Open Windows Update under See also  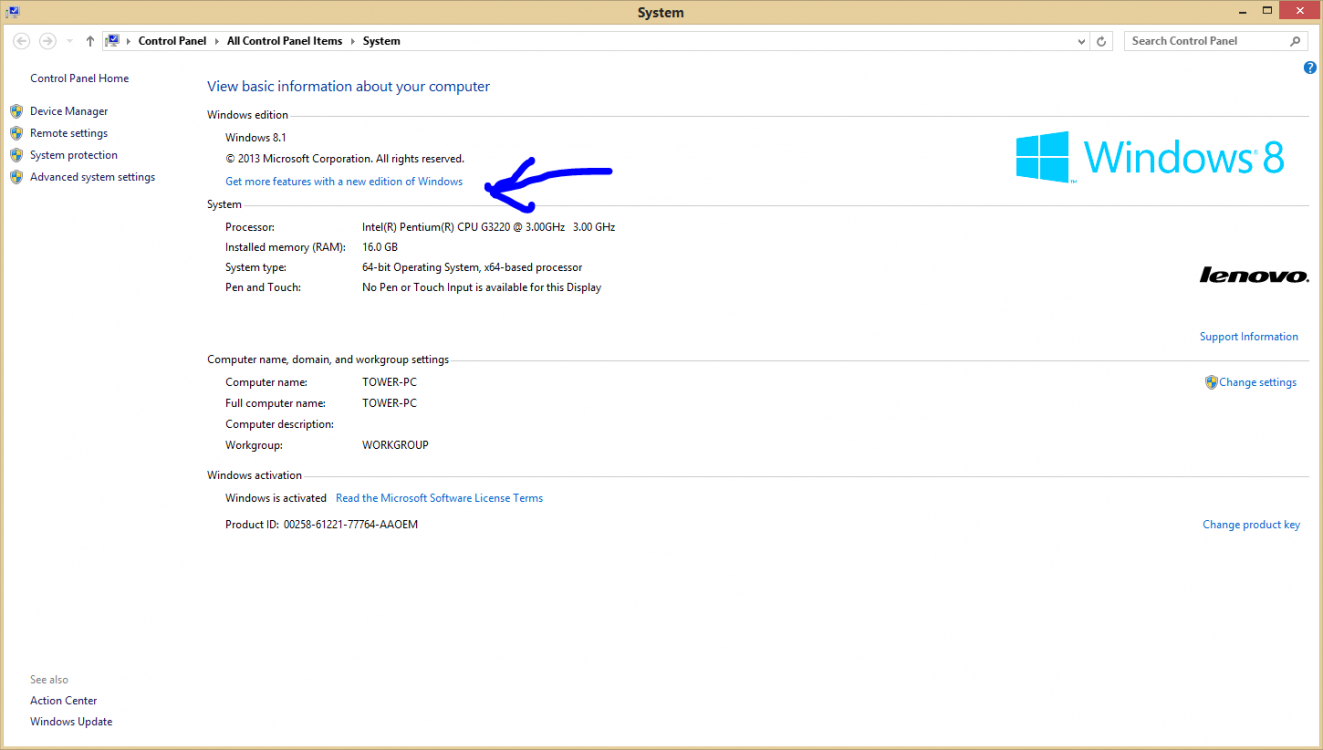(x=71, y=722)
